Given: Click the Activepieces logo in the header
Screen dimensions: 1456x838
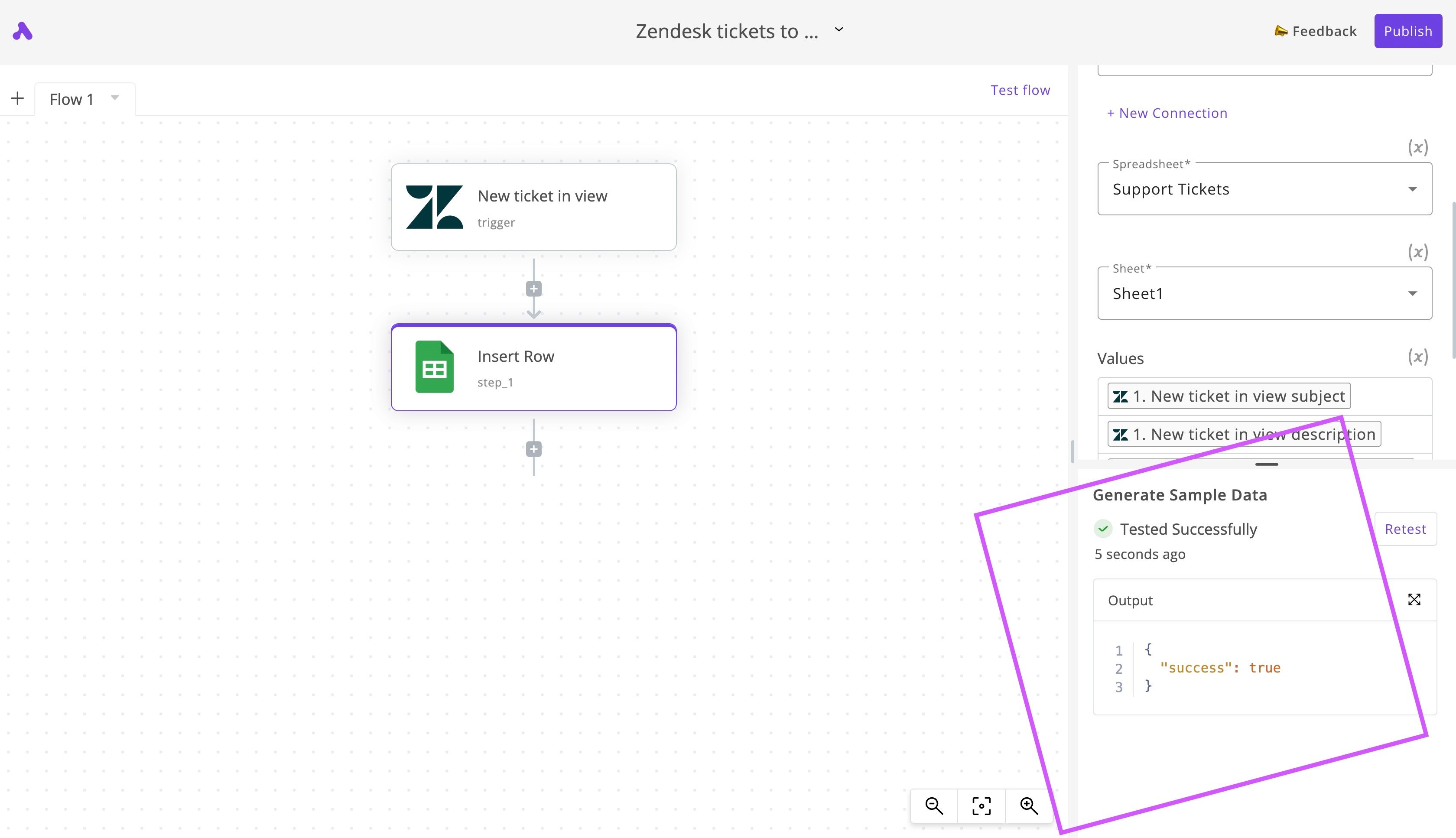Looking at the screenshot, I should click(23, 31).
